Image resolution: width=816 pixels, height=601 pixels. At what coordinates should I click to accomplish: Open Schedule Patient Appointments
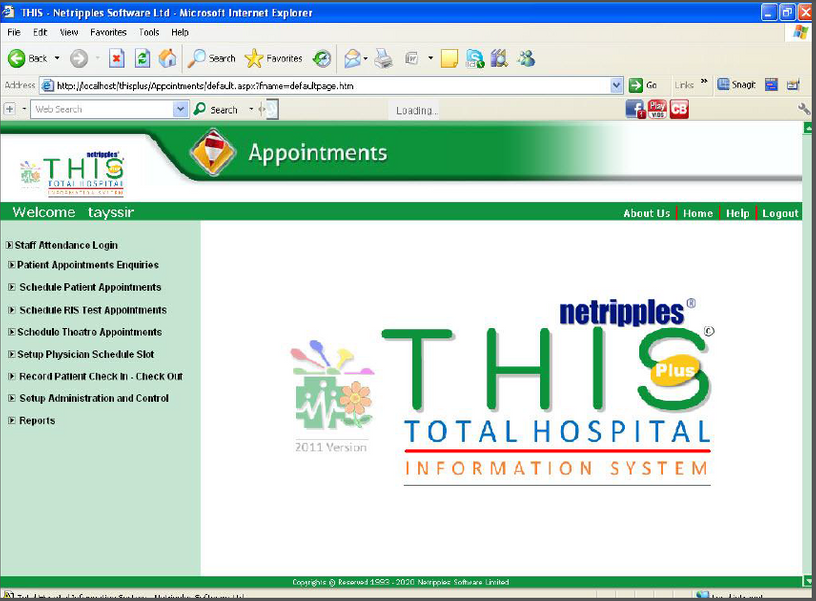(91, 287)
